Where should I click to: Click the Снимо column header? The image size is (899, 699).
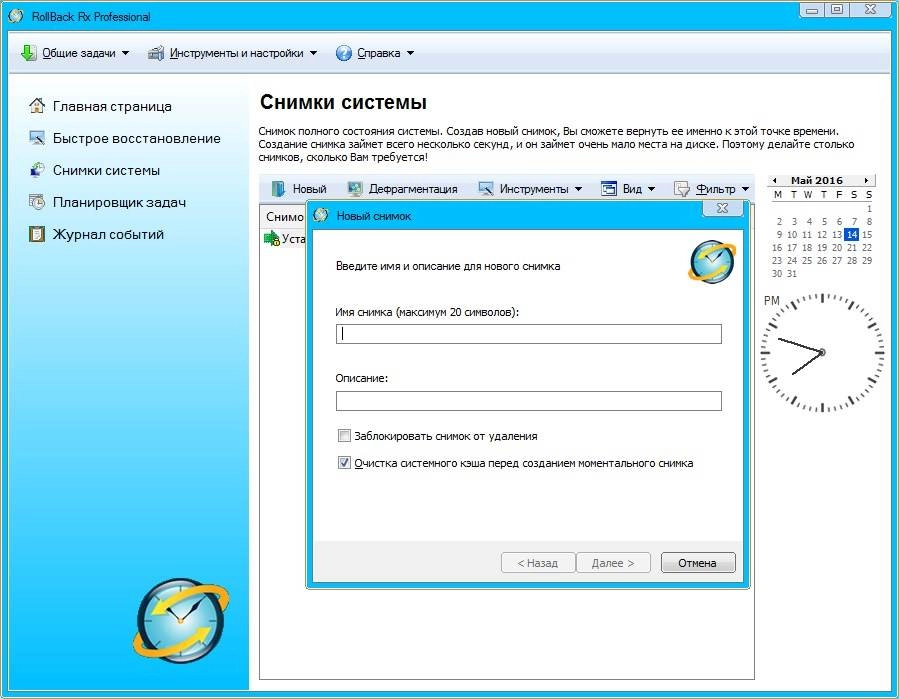pos(284,217)
